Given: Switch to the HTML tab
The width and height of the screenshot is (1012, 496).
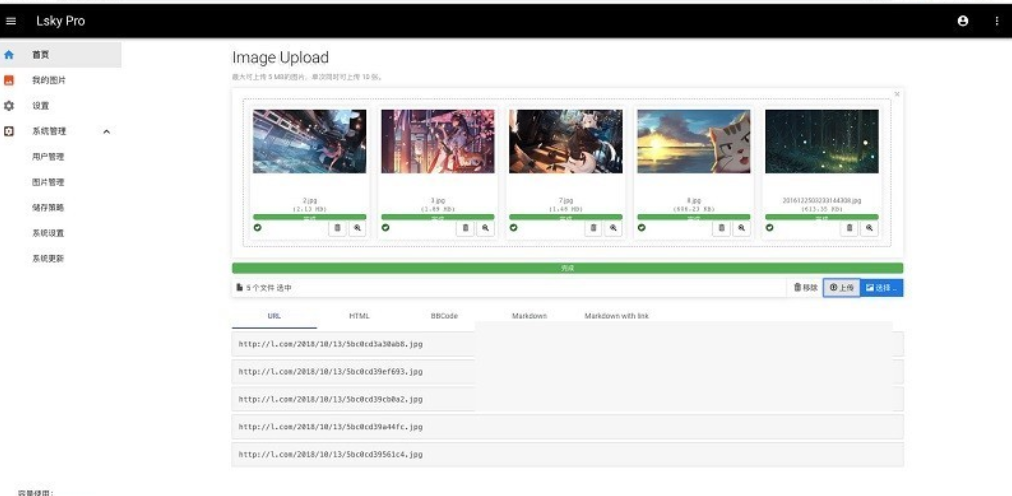Looking at the screenshot, I should coord(359,316).
